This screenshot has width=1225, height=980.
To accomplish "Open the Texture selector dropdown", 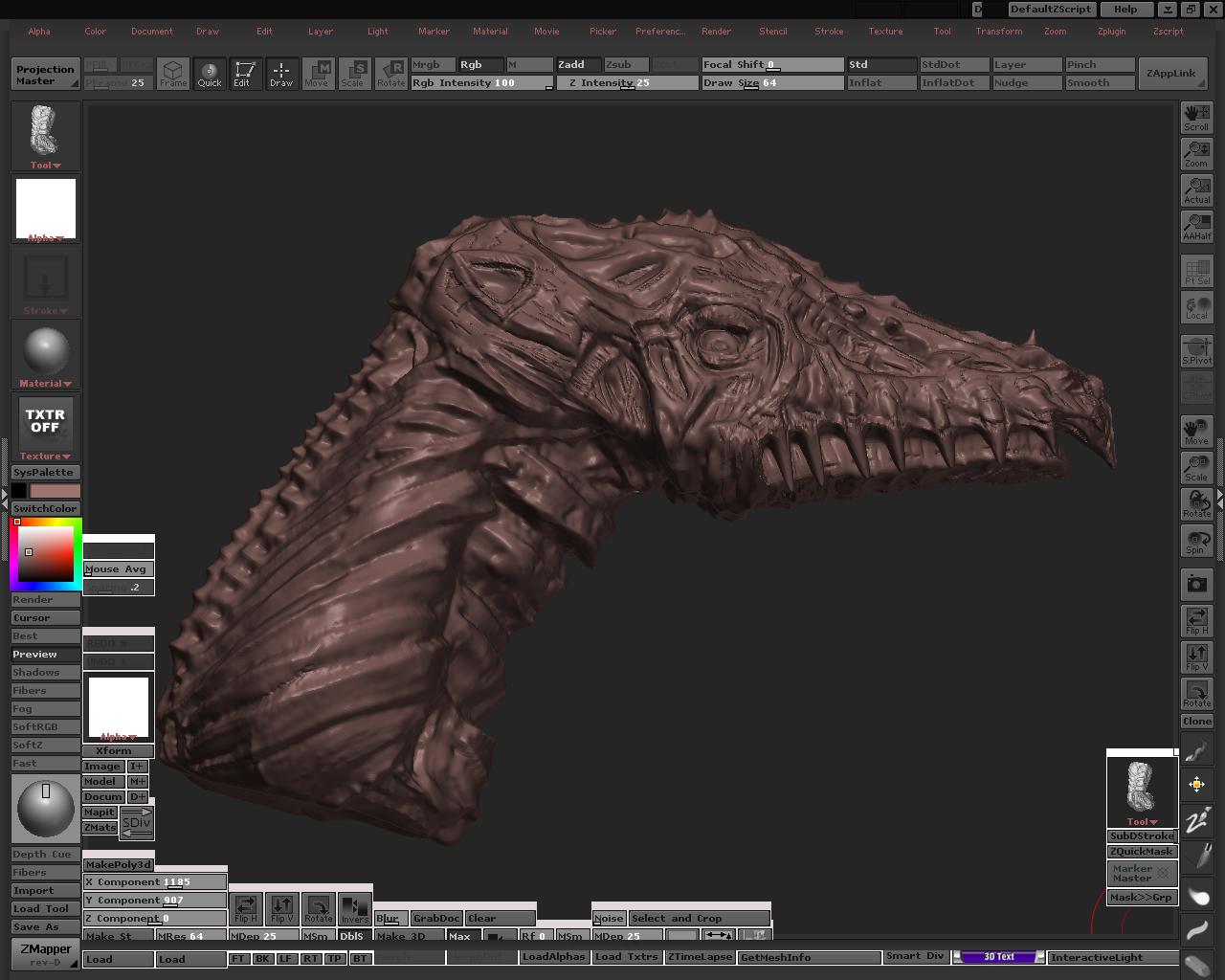I will click(x=45, y=457).
